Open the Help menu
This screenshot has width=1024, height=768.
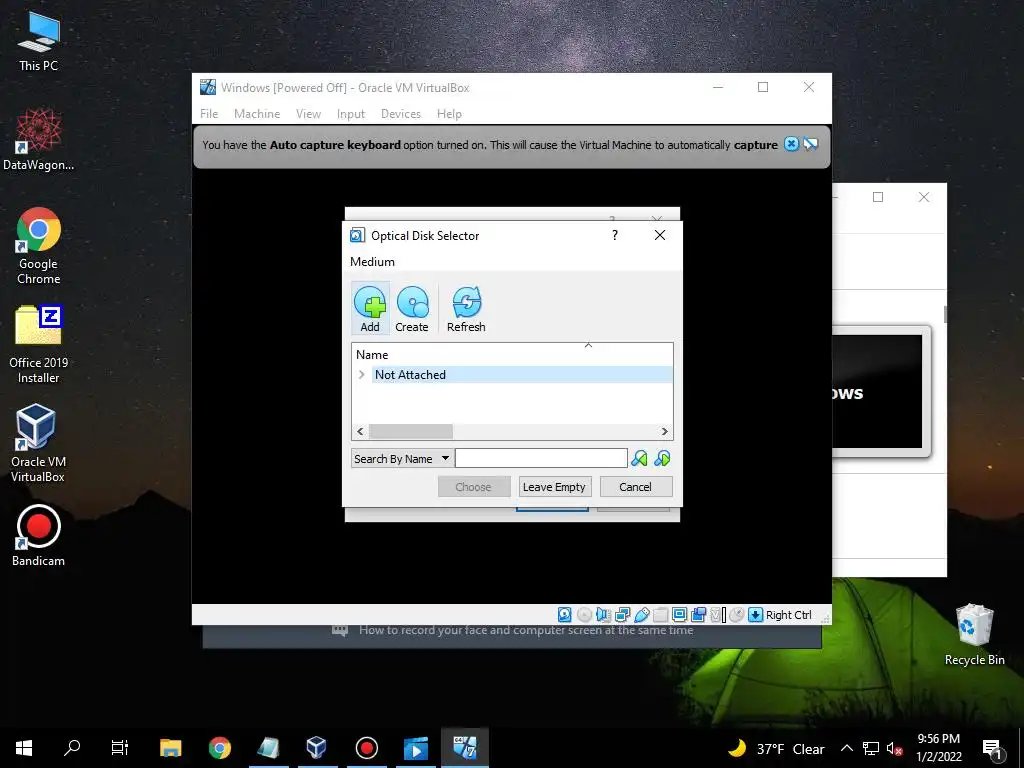tap(449, 114)
